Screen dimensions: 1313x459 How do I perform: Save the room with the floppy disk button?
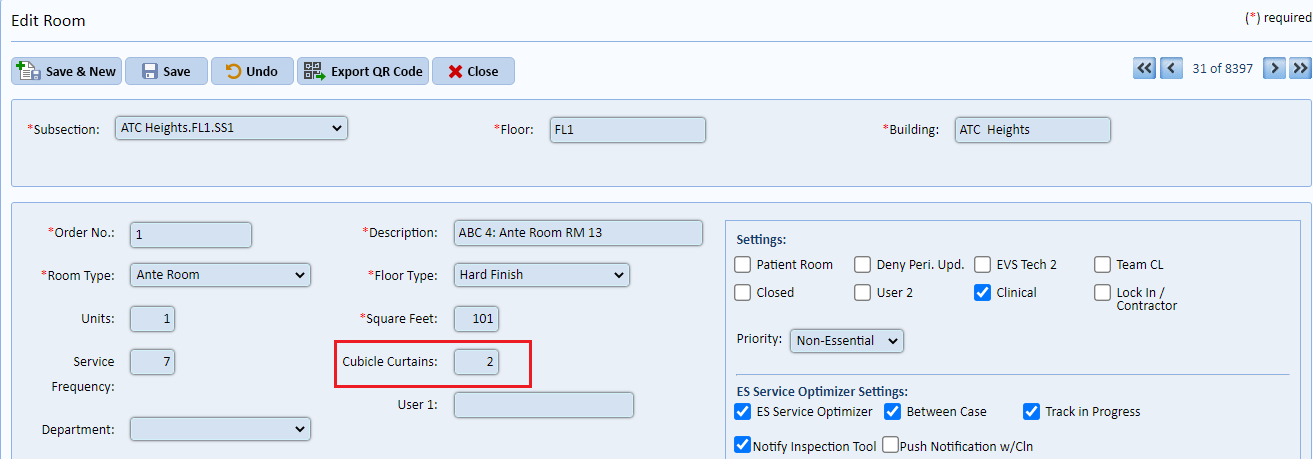166,71
